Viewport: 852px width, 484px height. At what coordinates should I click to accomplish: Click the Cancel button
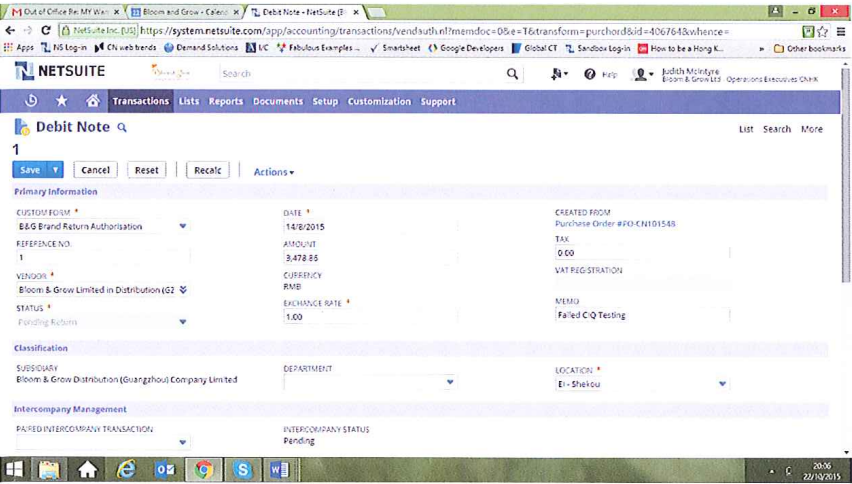click(x=96, y=170)
